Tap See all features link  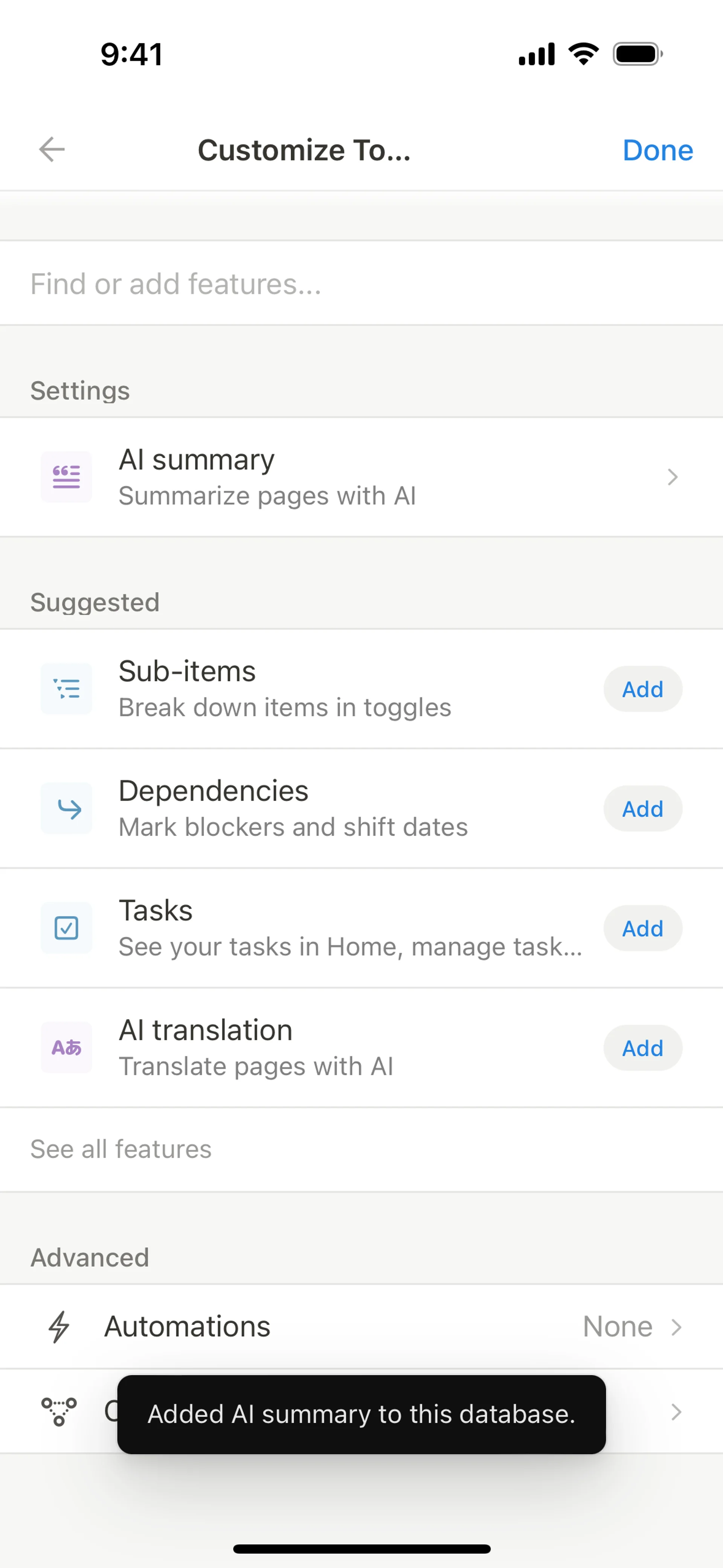[x=121, y=1149]
